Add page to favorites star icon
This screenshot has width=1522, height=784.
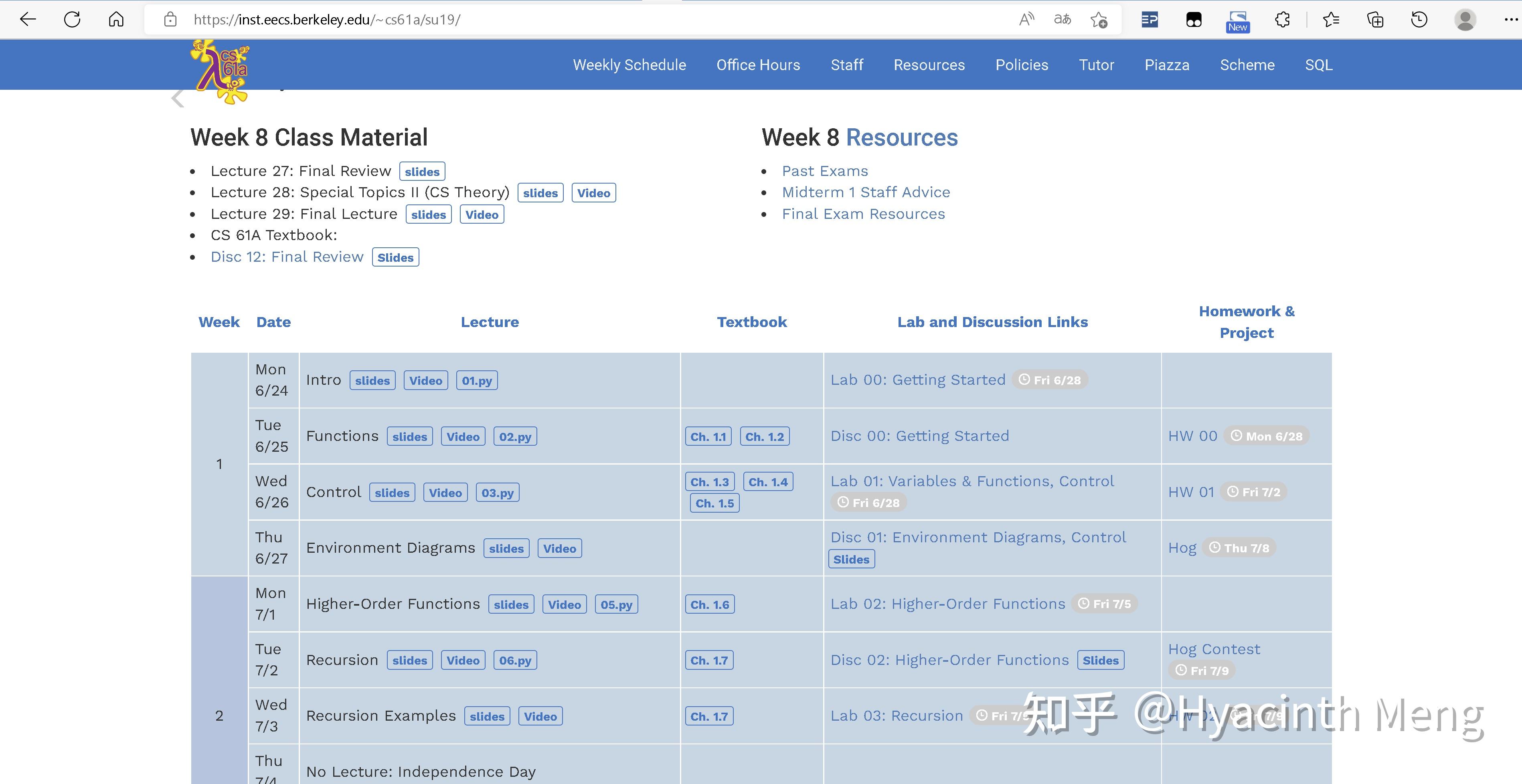[1099, 20]
